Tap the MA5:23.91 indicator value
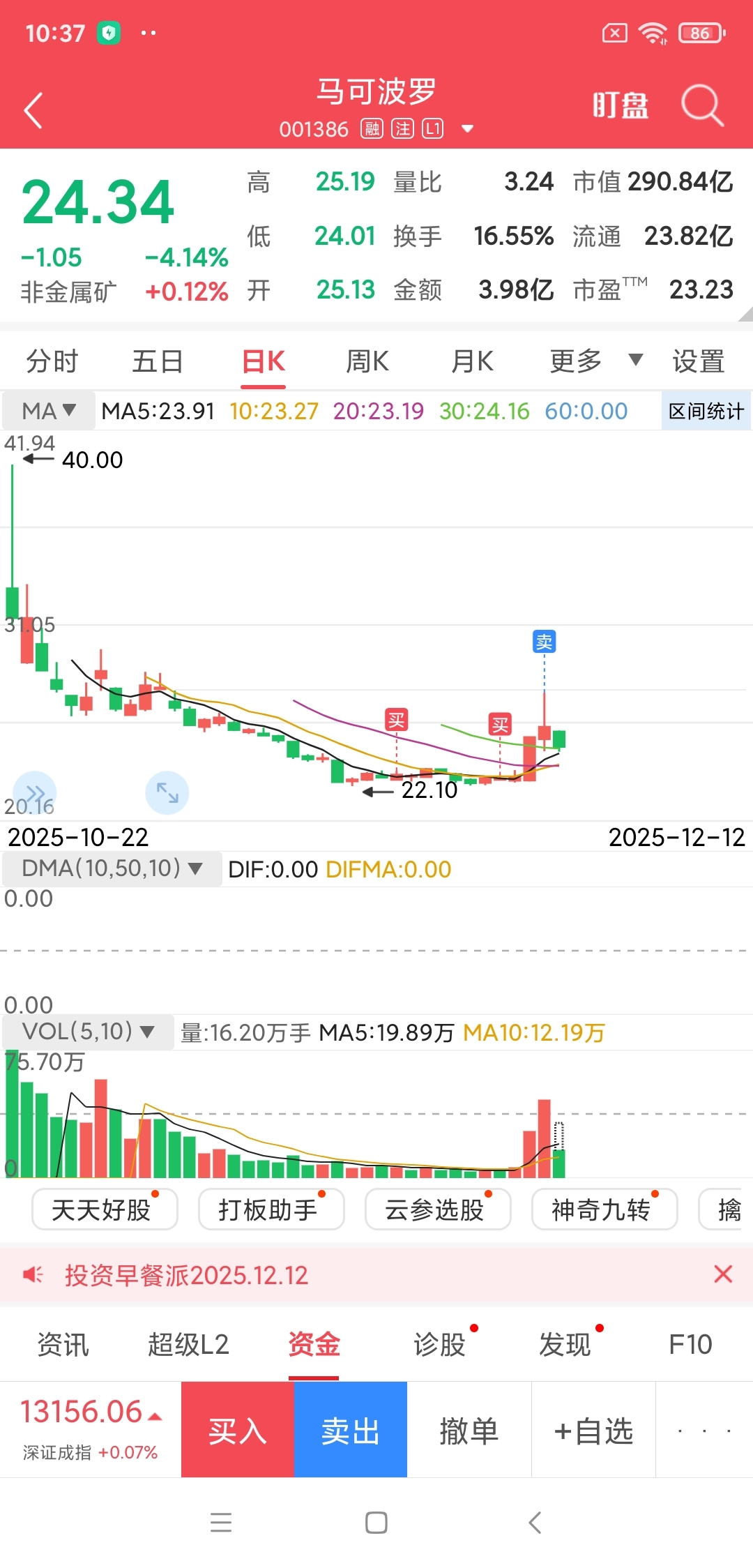Image resolution: width=753 pixels, height=1568 pixels. (x=158, y=411)
